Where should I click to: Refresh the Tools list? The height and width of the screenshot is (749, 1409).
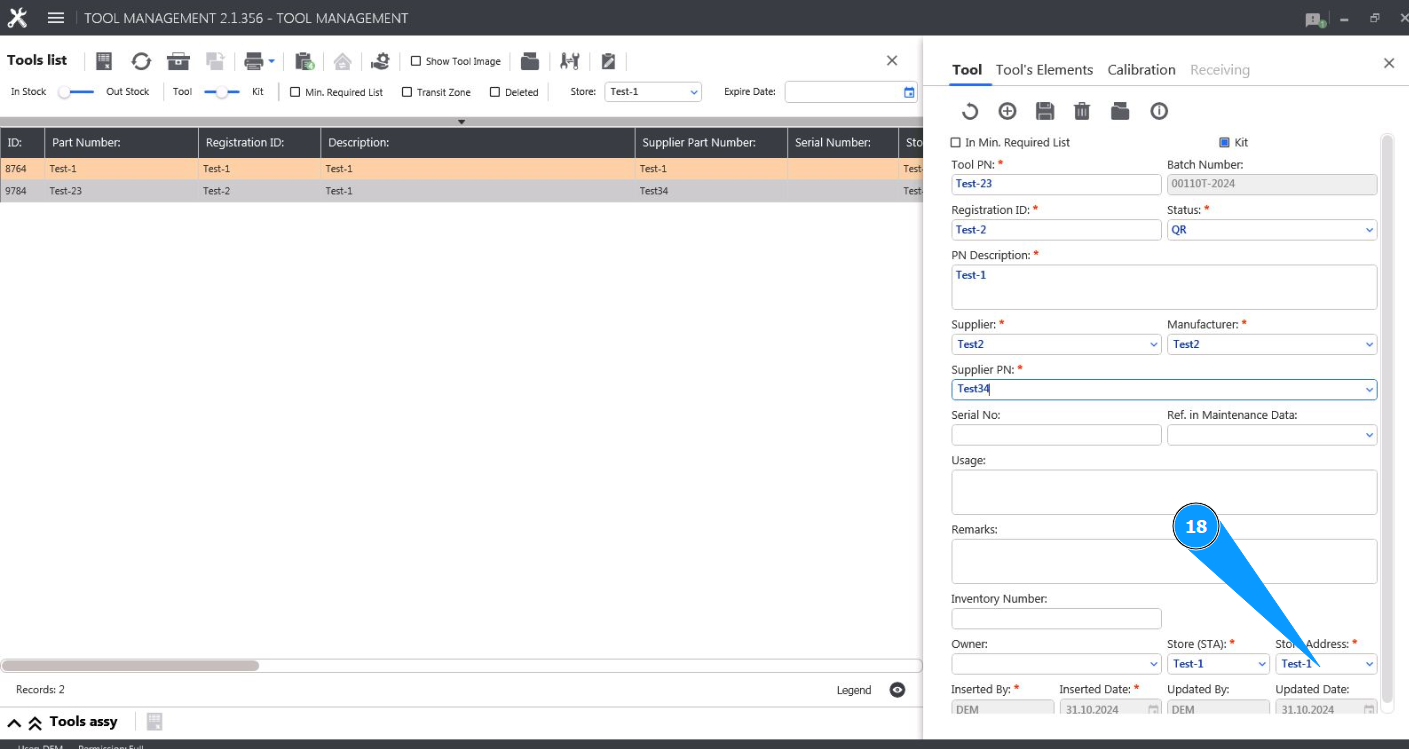[141, 61]
